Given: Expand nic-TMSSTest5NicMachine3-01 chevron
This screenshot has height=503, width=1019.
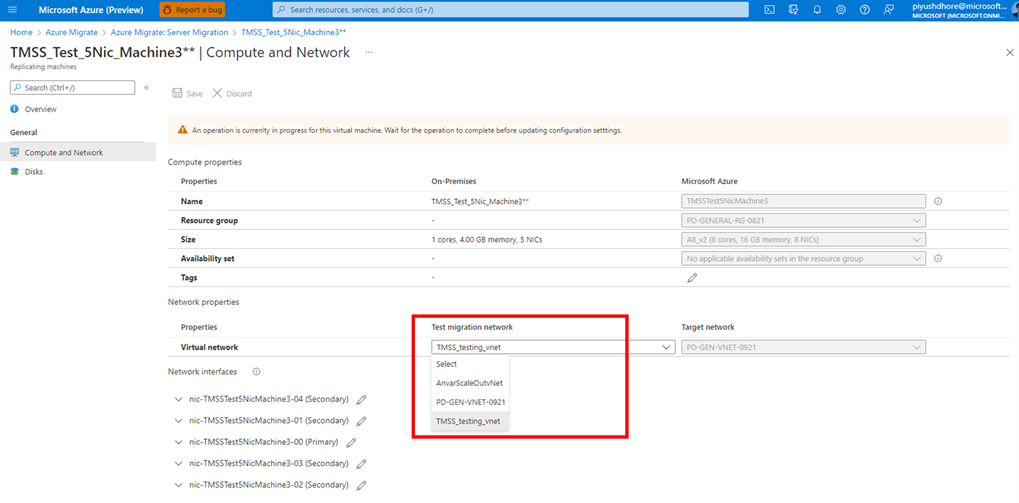Looking at the screenshot, I should (x=179, y=420).
